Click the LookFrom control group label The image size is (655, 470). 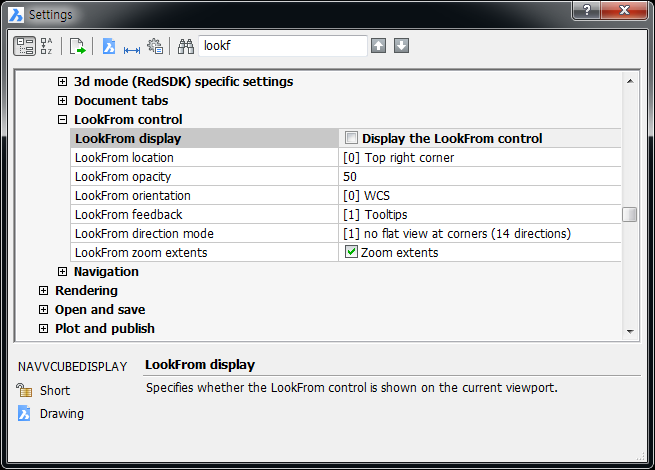click(128, 119)
